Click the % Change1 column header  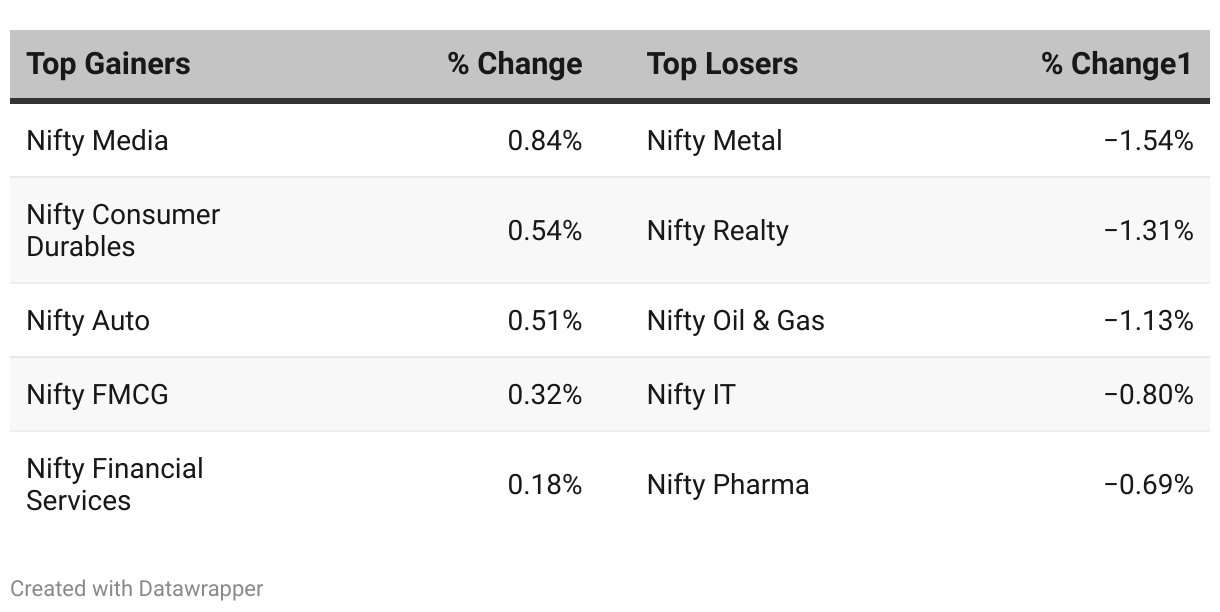pyautogui.click(x=1116, y=64)
